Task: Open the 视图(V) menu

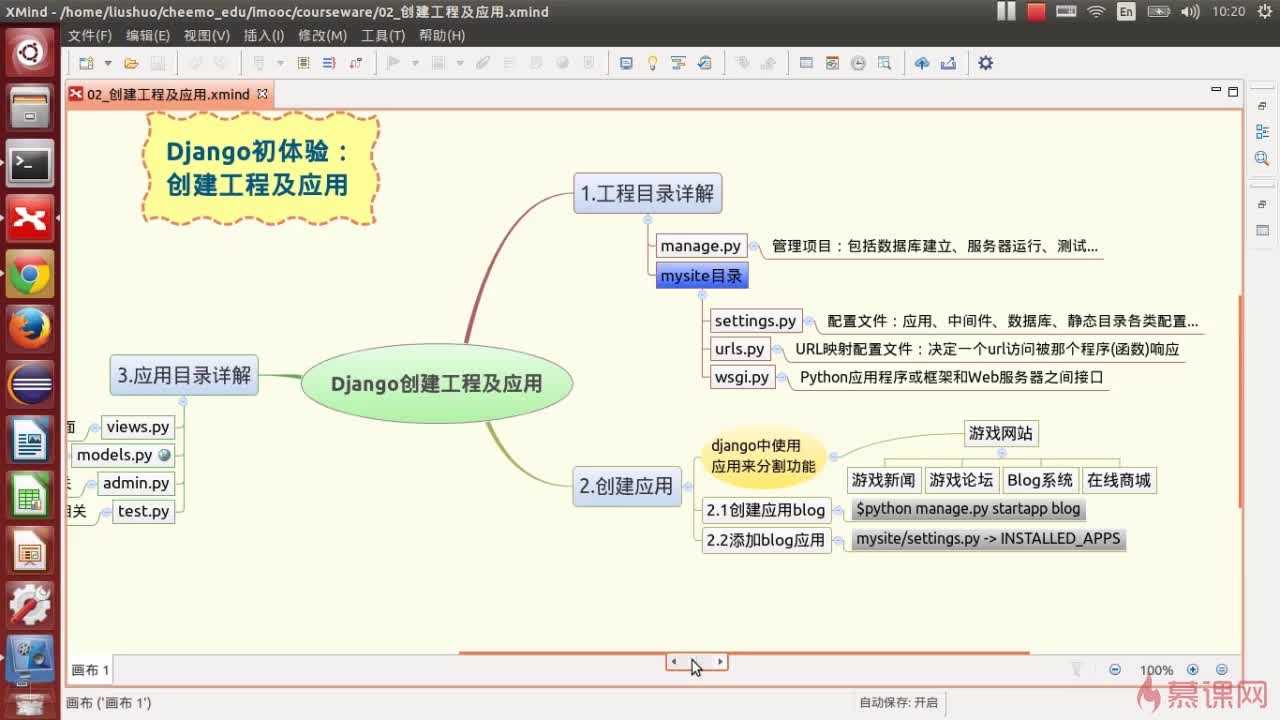Action: pos(207,35)
